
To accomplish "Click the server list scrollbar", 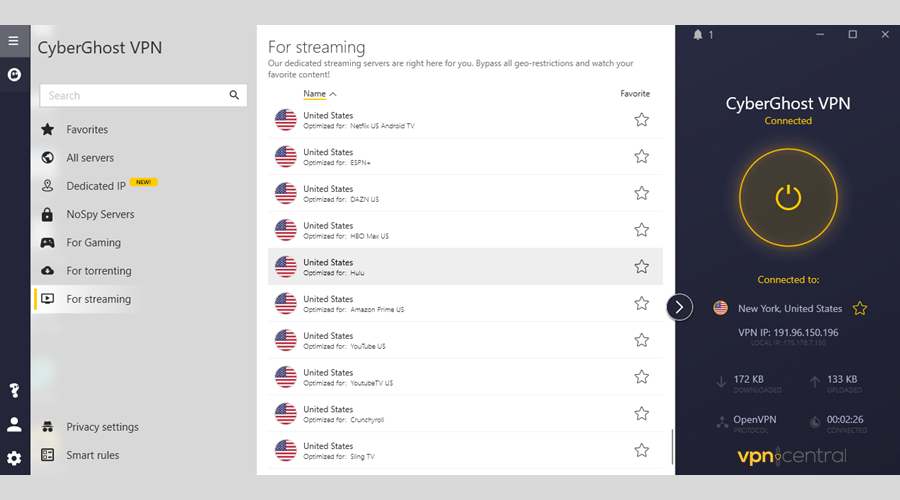I will point(671,445).
